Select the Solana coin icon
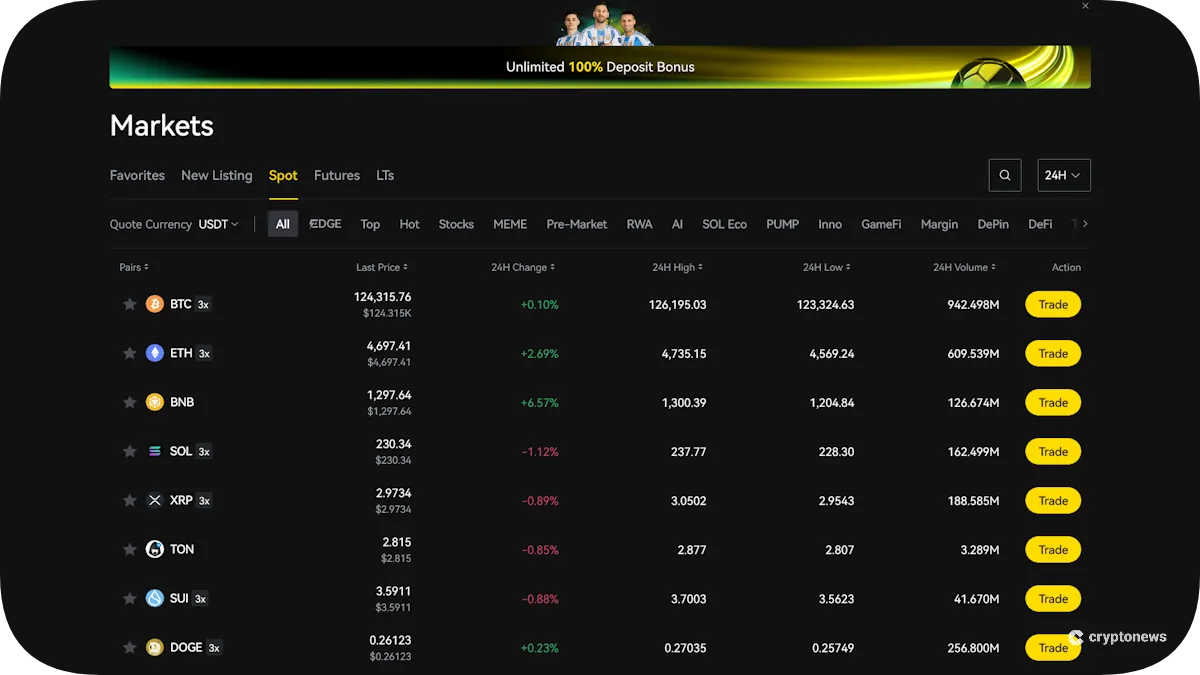This screenshot has width=1200, height=675. pyautogui.click(x=154, y=451)
